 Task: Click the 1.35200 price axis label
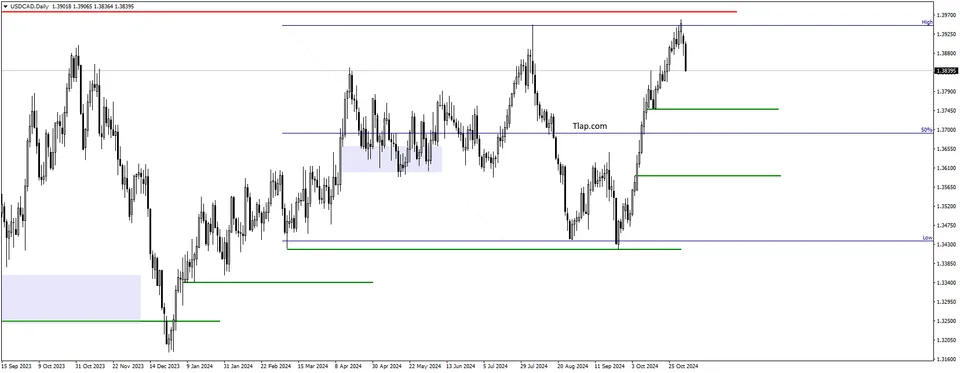[947, 206]
